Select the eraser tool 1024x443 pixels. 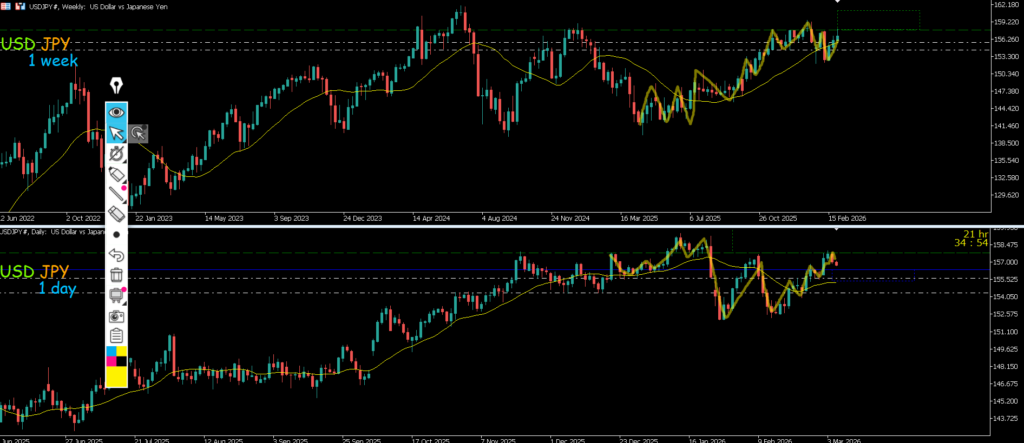(116, 214)
